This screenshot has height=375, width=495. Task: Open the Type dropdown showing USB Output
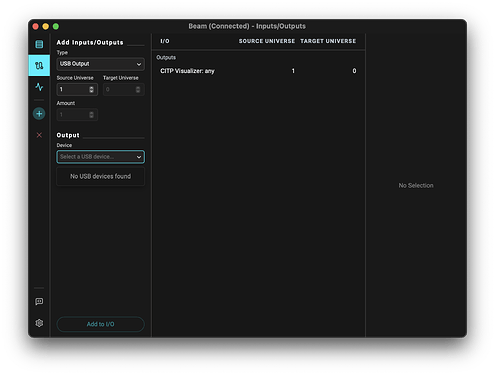101,64
